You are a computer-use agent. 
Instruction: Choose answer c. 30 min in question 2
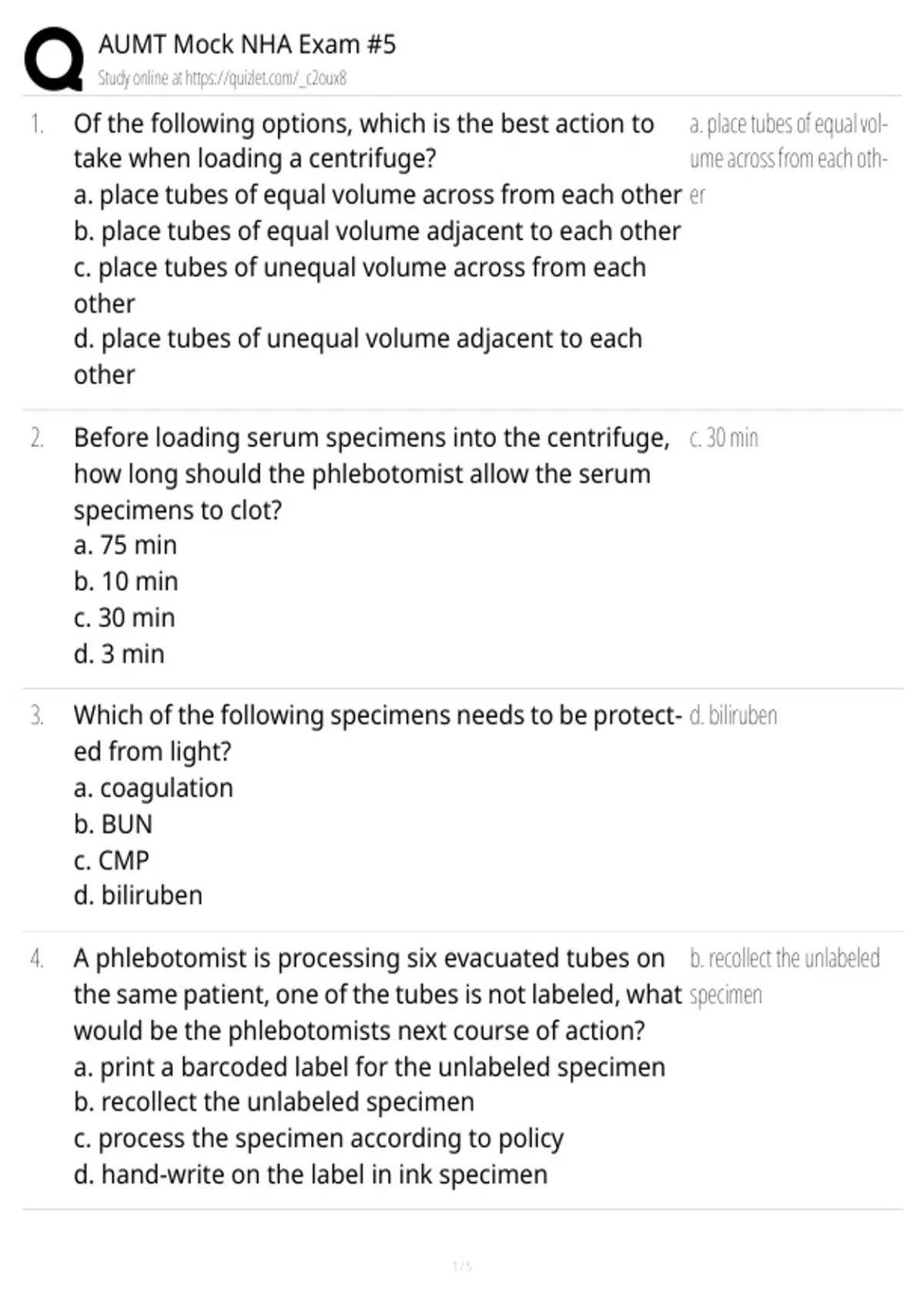[125, 618]
